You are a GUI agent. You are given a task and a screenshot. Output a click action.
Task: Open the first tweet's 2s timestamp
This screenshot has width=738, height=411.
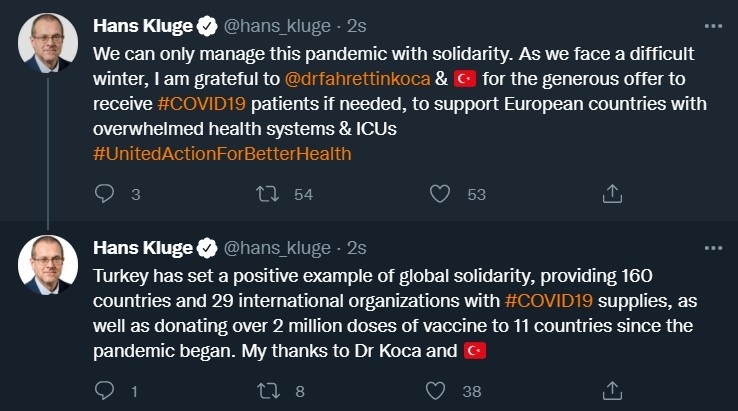(x=357, y=26)
